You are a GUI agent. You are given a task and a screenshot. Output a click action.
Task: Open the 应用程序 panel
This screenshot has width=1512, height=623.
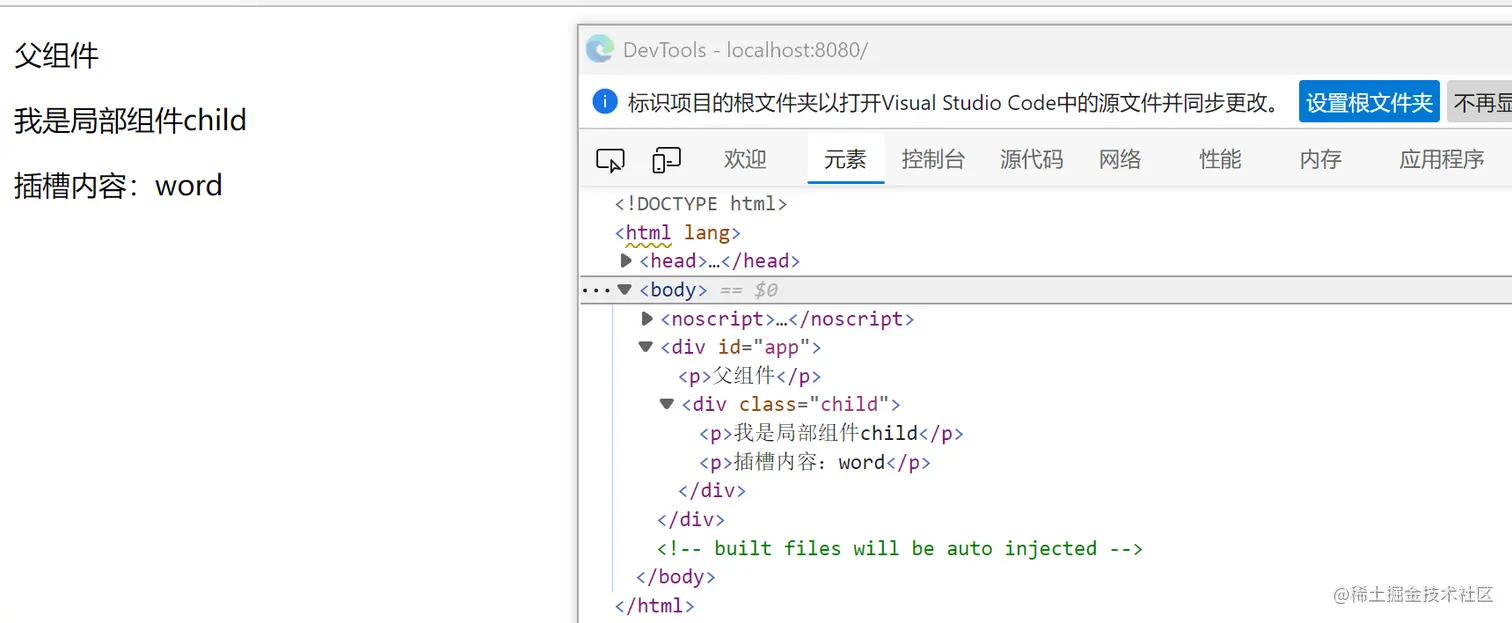(x=1441, y=159)
